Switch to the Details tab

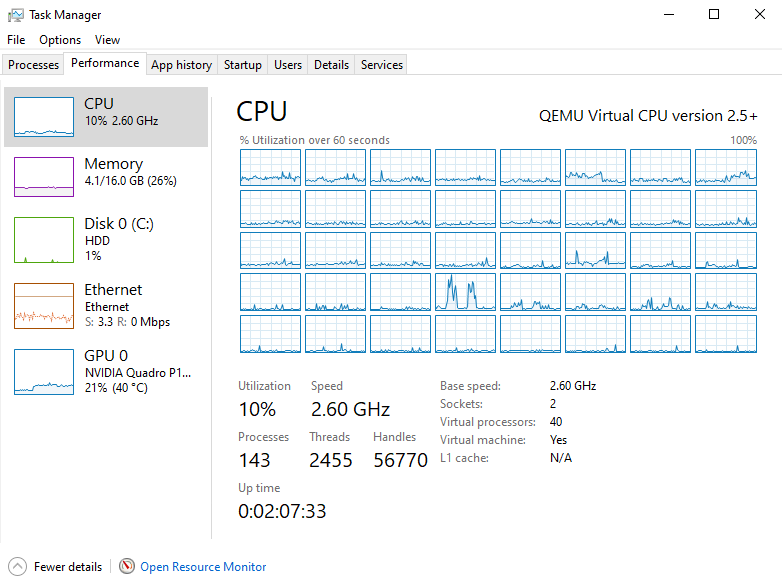[x=331, y=65]
